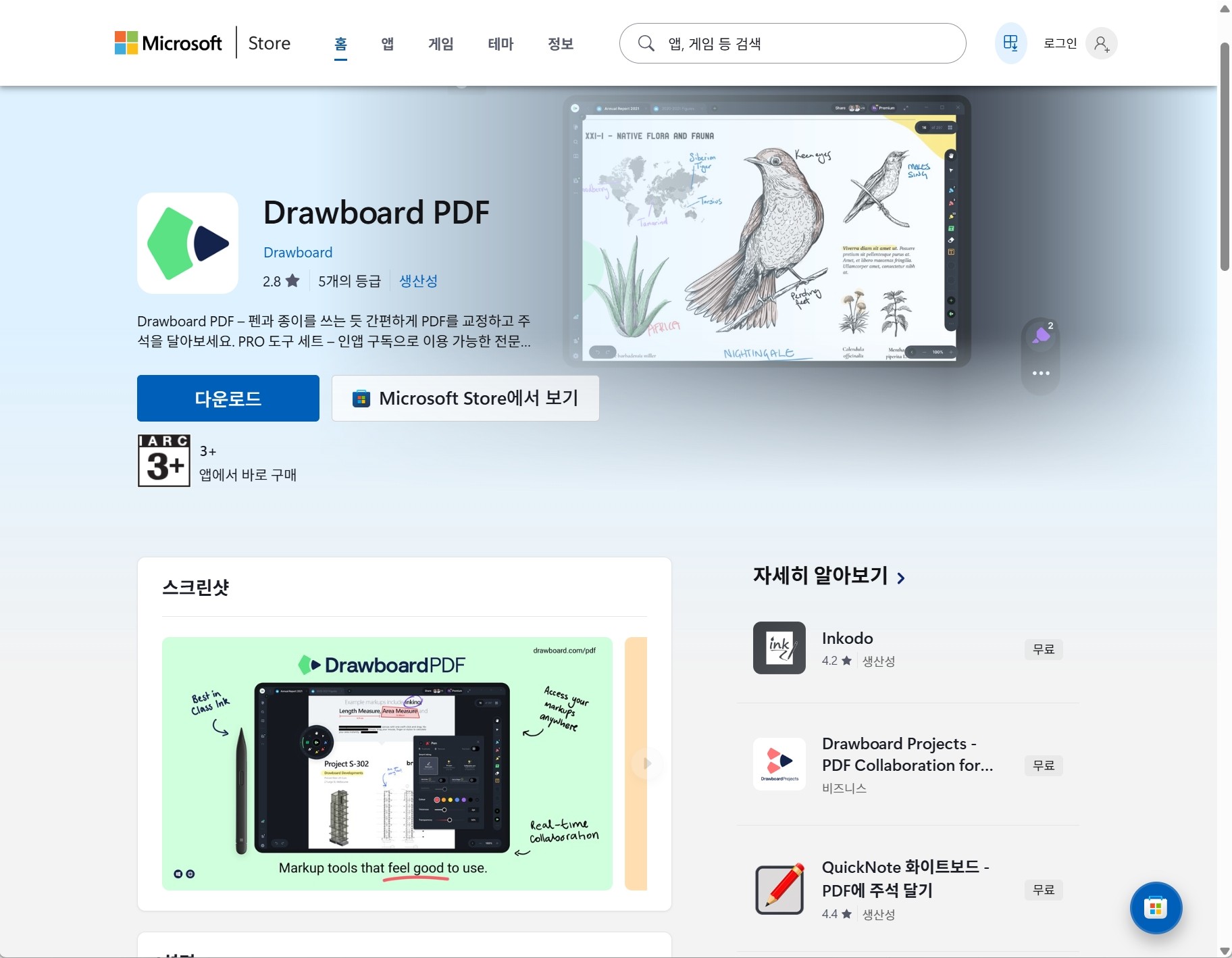Click the Drawboard PDF app icon

188,243
